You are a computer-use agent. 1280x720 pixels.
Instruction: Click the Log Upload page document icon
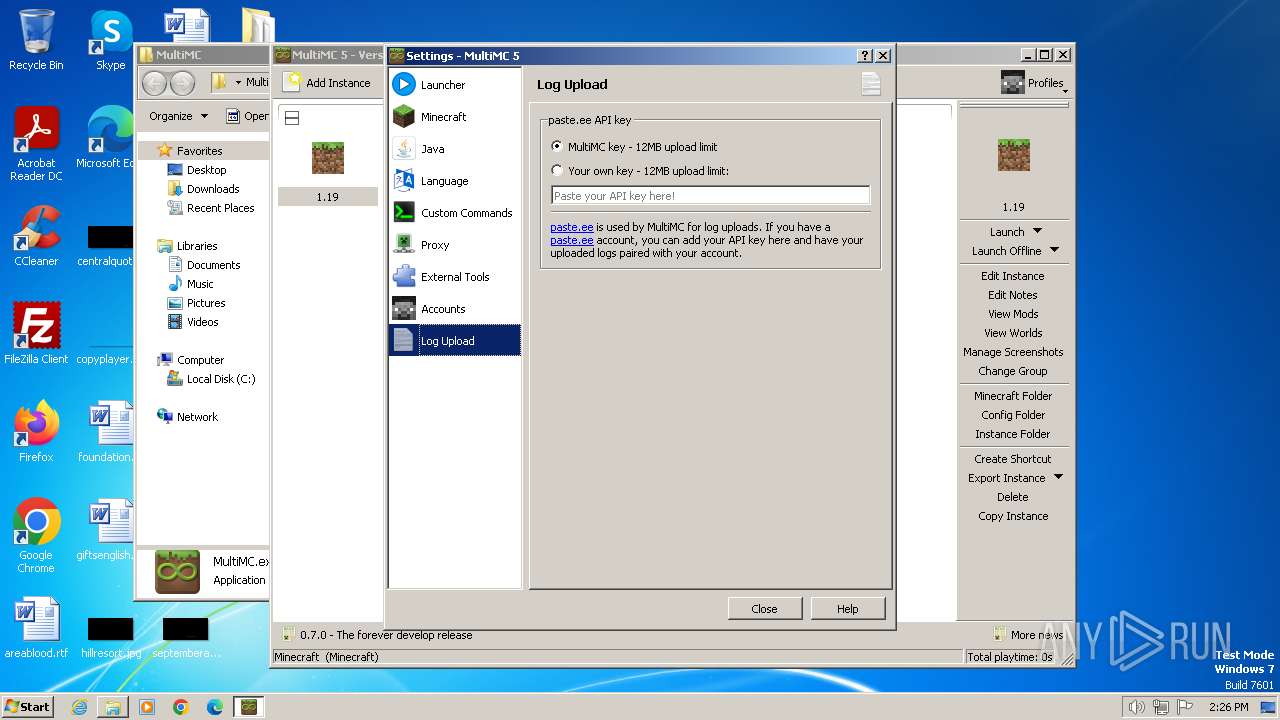tap(871, 84)
